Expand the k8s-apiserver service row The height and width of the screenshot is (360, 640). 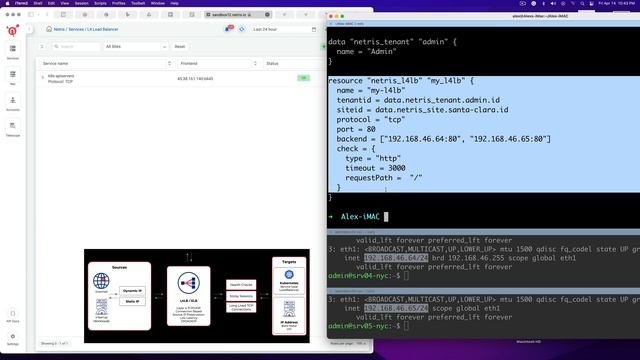pyautogui.click(x=42, y=77)
